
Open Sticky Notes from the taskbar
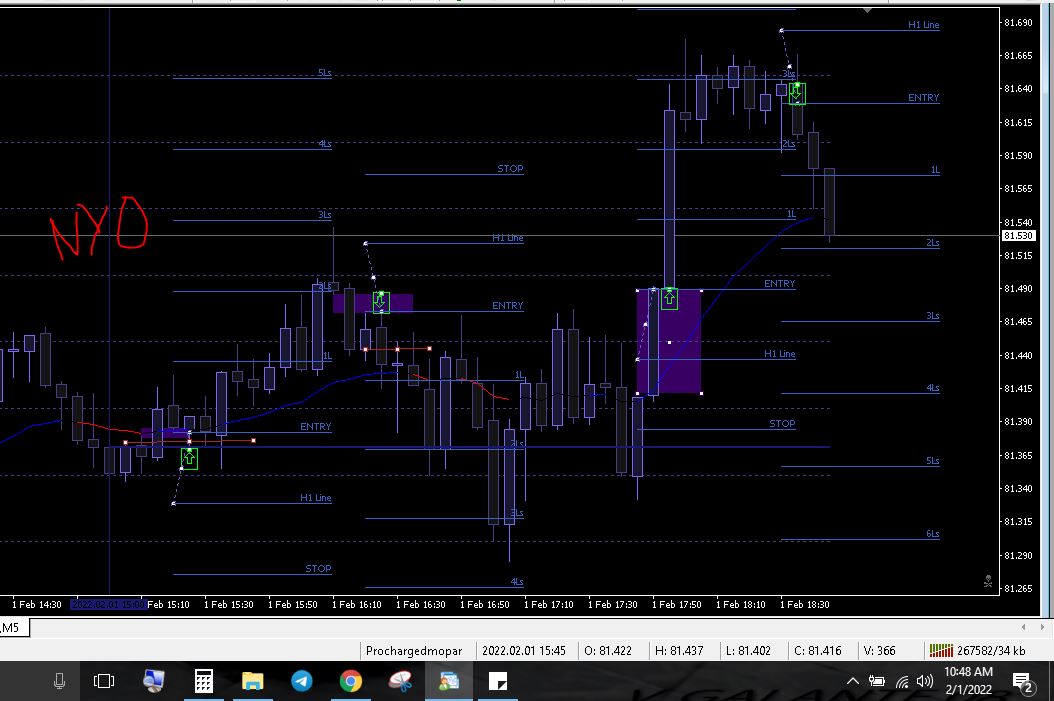pyautogui.click(x=498, y=682)
